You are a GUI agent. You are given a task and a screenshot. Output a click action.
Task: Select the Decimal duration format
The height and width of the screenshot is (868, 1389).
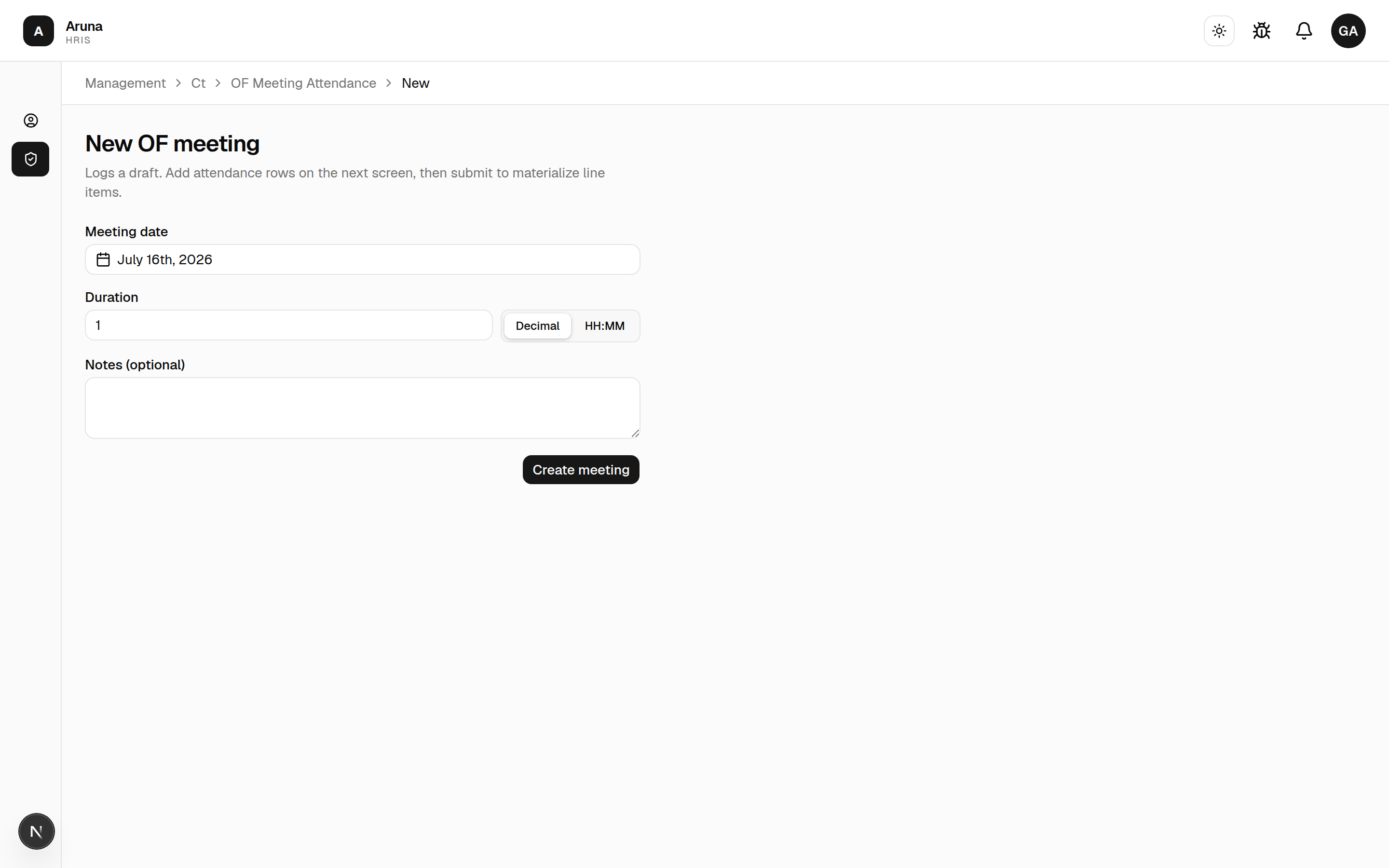tap(537, 326)
